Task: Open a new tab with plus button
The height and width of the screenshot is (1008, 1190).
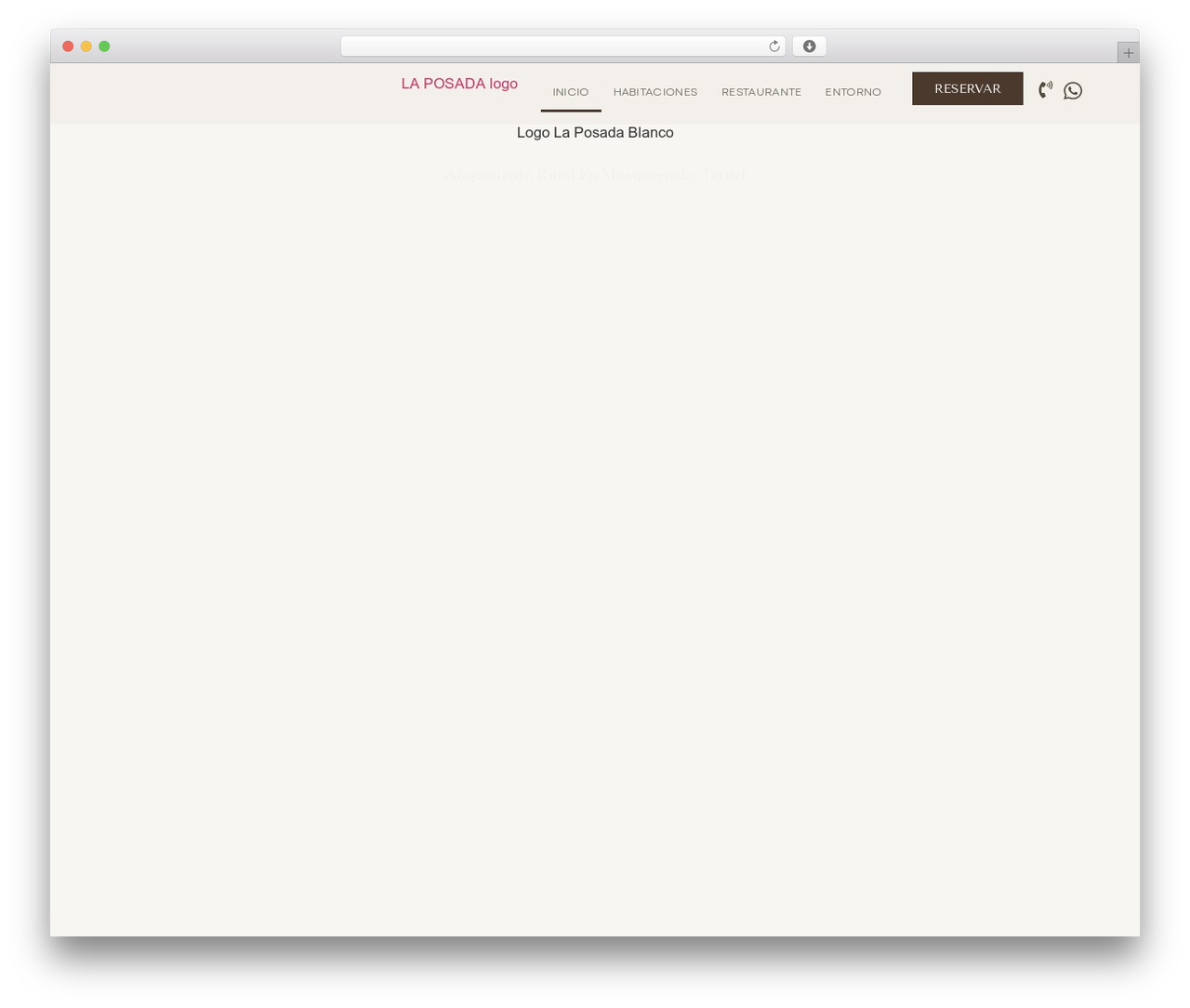Action: [x=1129, y=53]
